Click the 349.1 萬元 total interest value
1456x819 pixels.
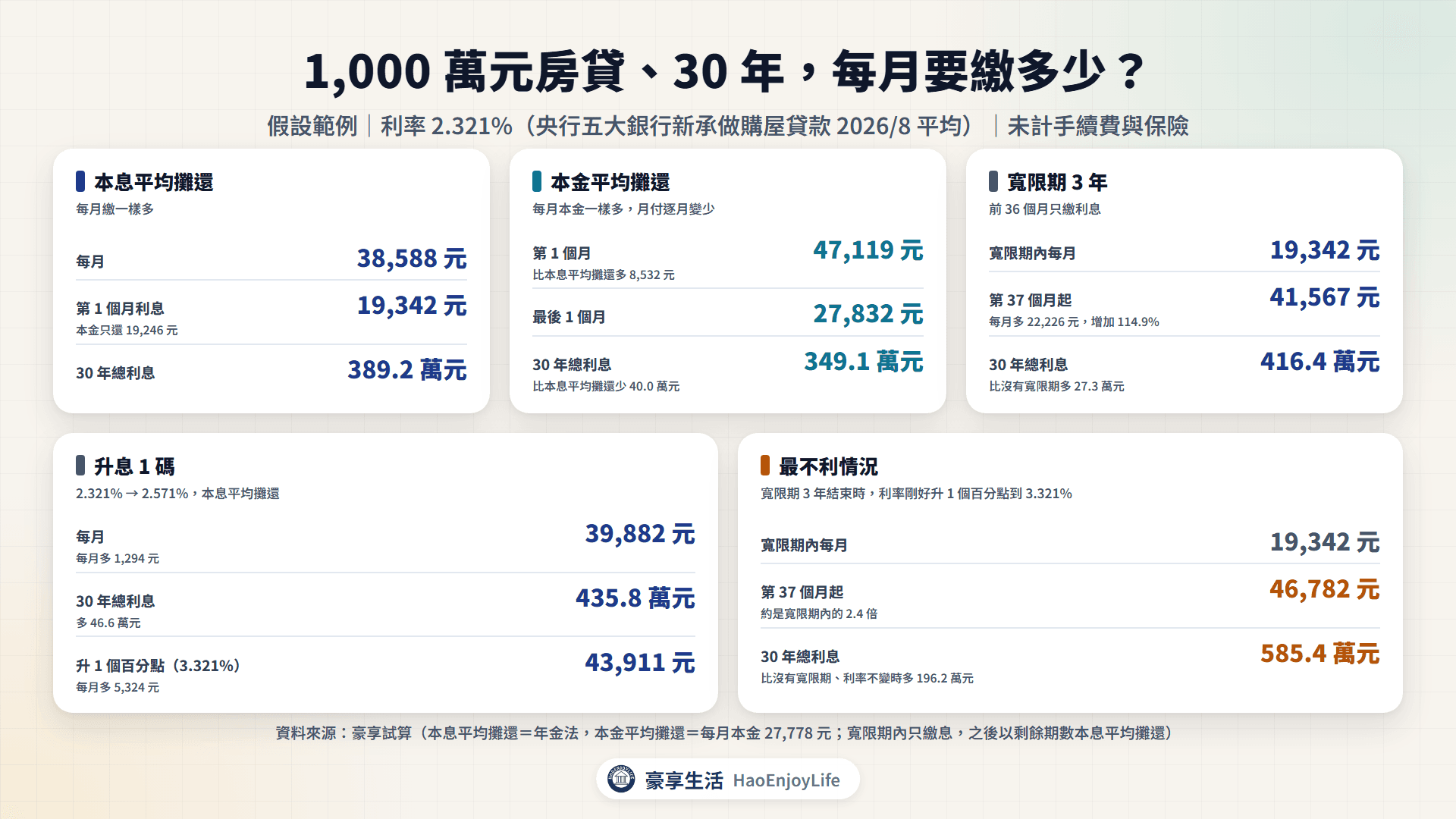864,362
